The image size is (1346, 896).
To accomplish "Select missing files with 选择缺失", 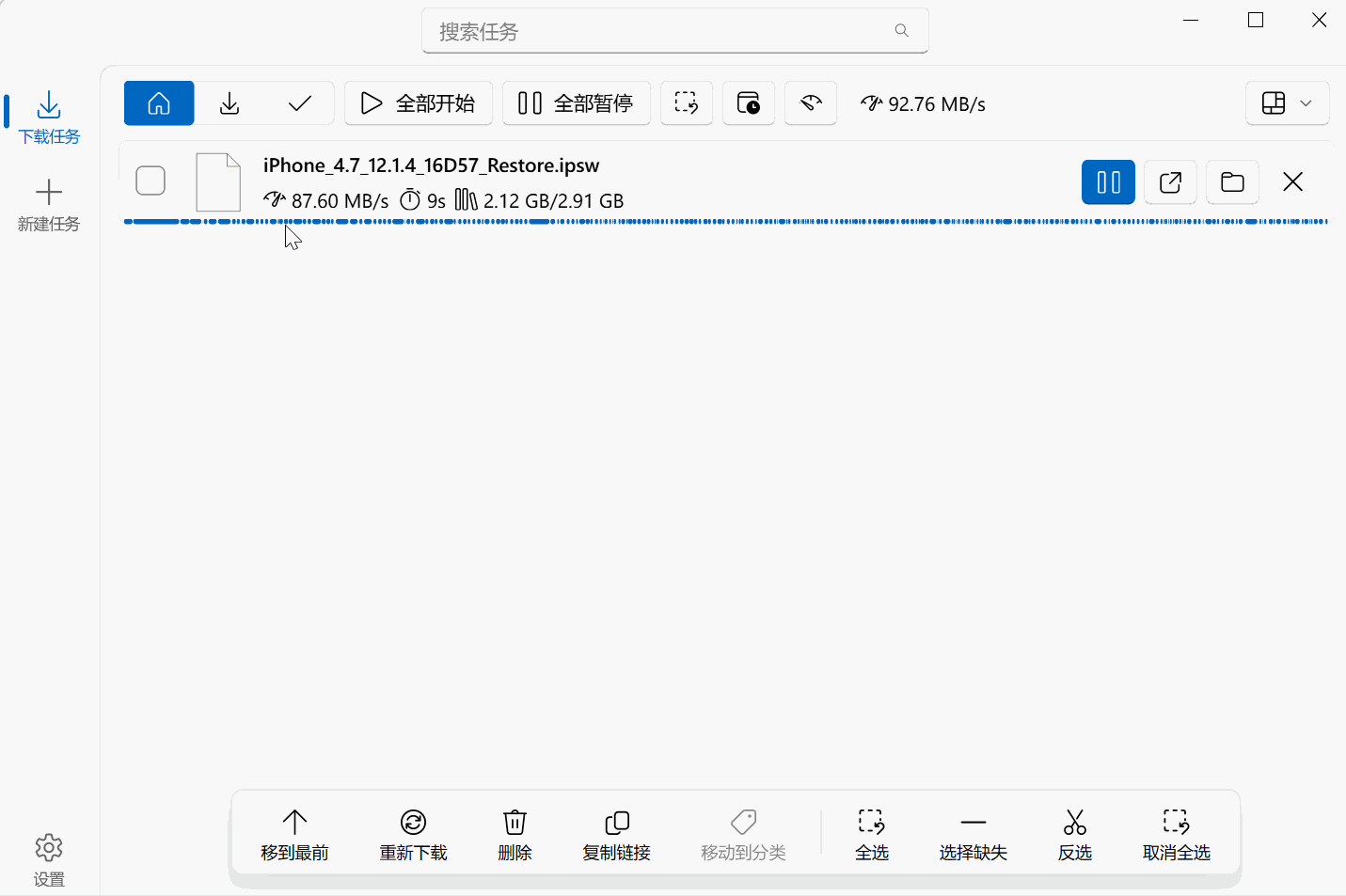I will (x=973, y=835).
